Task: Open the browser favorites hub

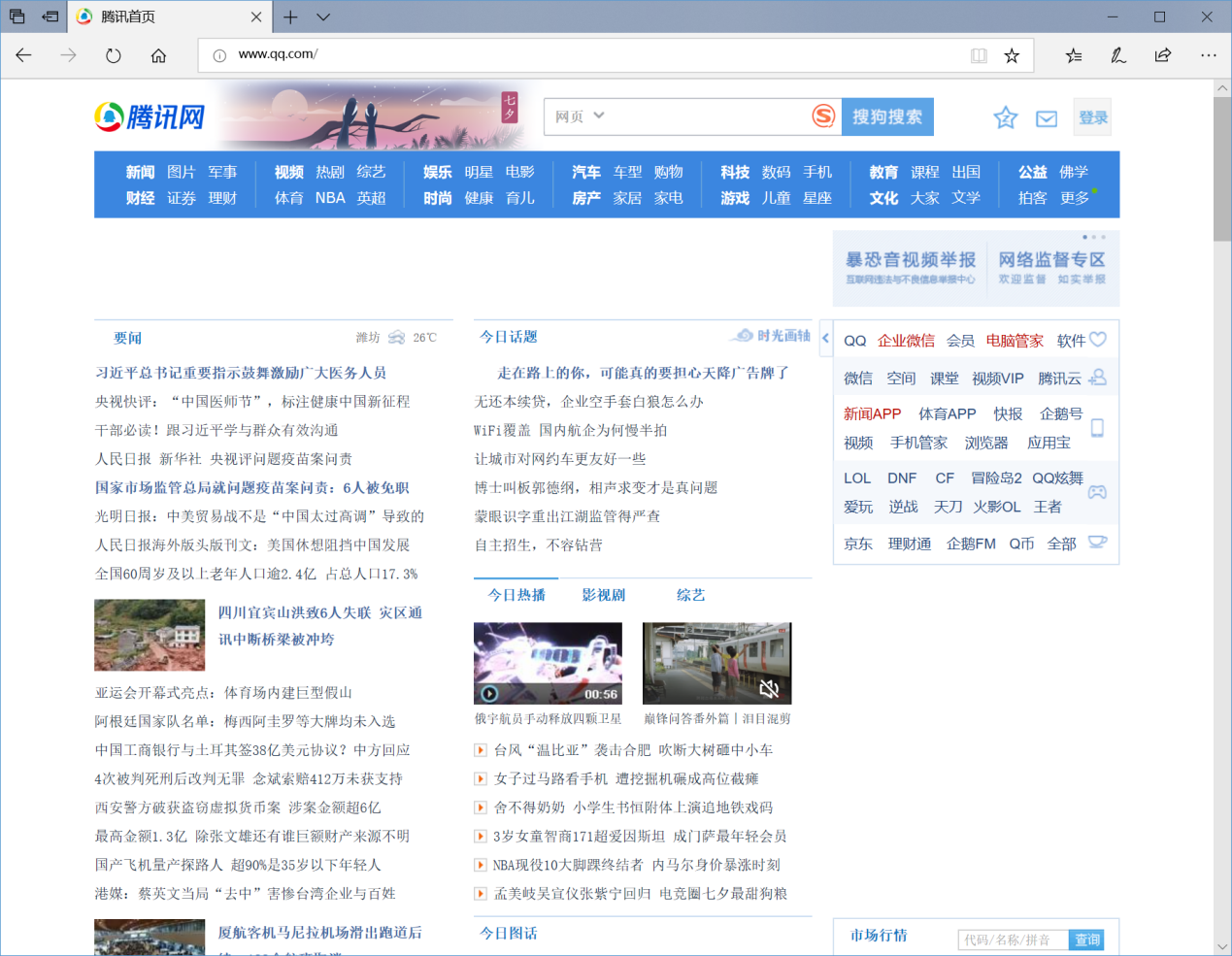Action: [1074, 55]
